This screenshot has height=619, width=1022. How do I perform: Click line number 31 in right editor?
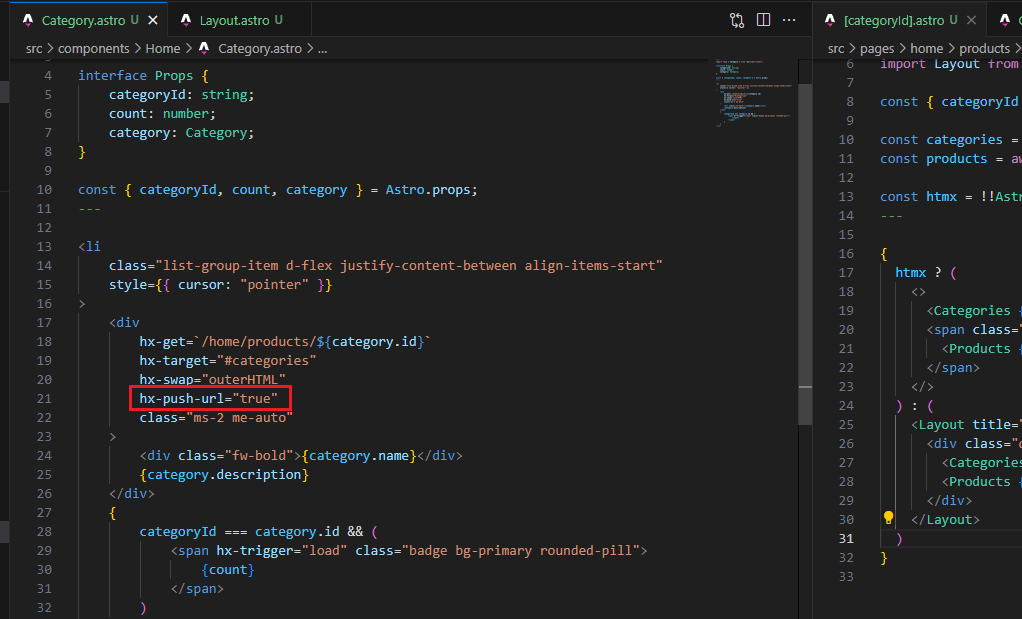pos(846,539)
